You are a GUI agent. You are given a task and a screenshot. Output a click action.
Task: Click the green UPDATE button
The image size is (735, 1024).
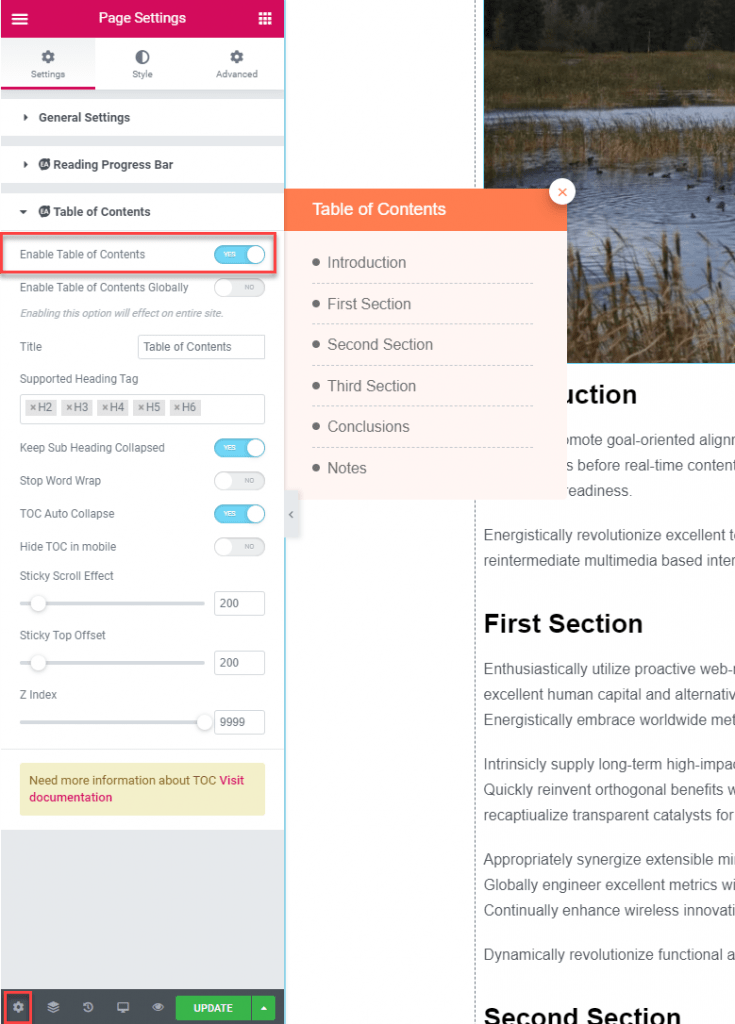point(213,1007)
